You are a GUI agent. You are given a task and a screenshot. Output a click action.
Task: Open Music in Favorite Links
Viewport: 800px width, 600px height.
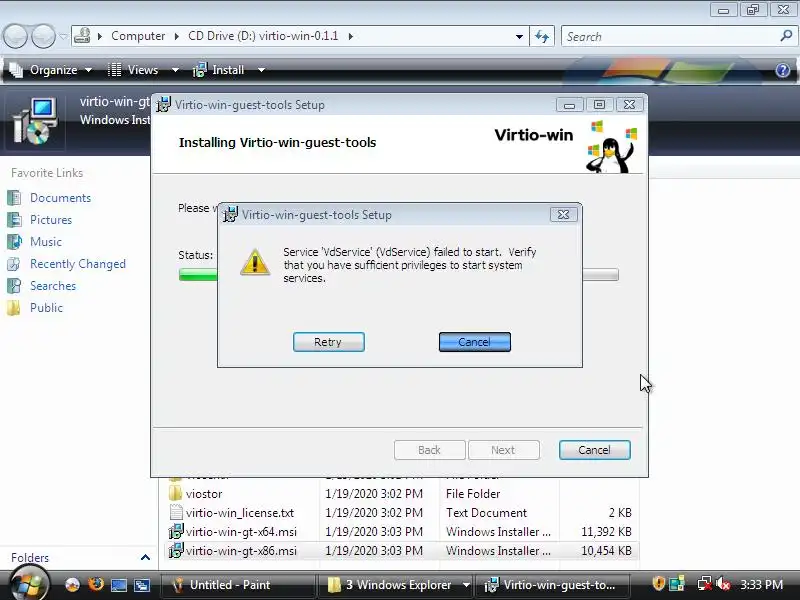pyautogui.click(x=46, y=241)
